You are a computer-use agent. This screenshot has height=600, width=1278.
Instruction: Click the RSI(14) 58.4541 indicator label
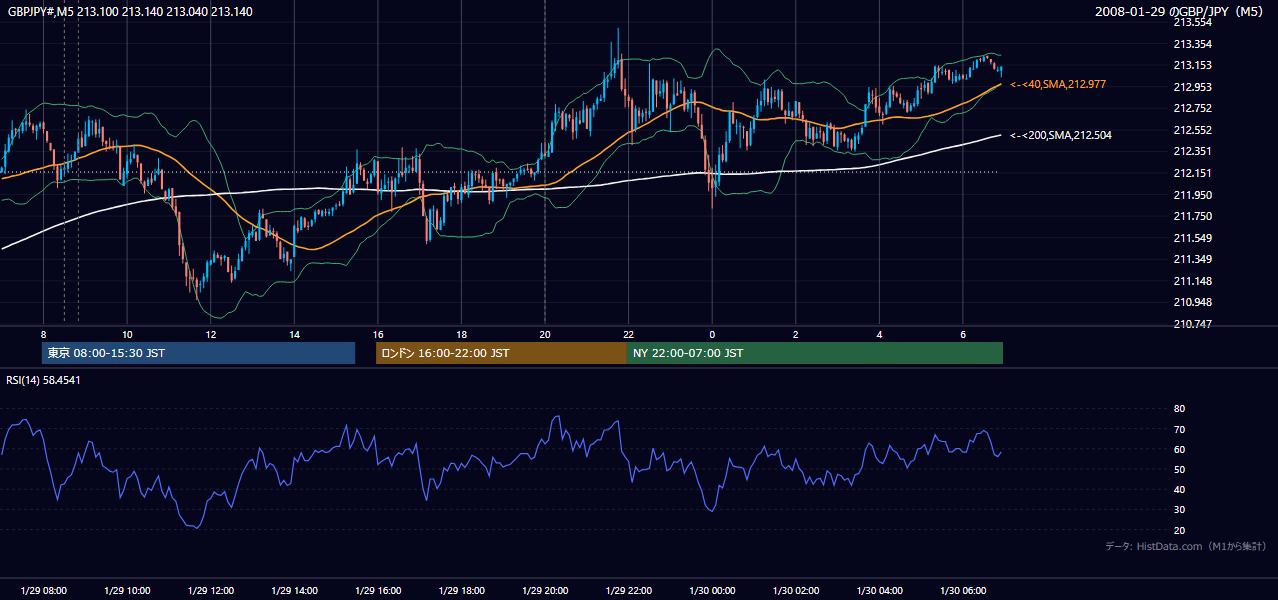(x=44, y=380)
